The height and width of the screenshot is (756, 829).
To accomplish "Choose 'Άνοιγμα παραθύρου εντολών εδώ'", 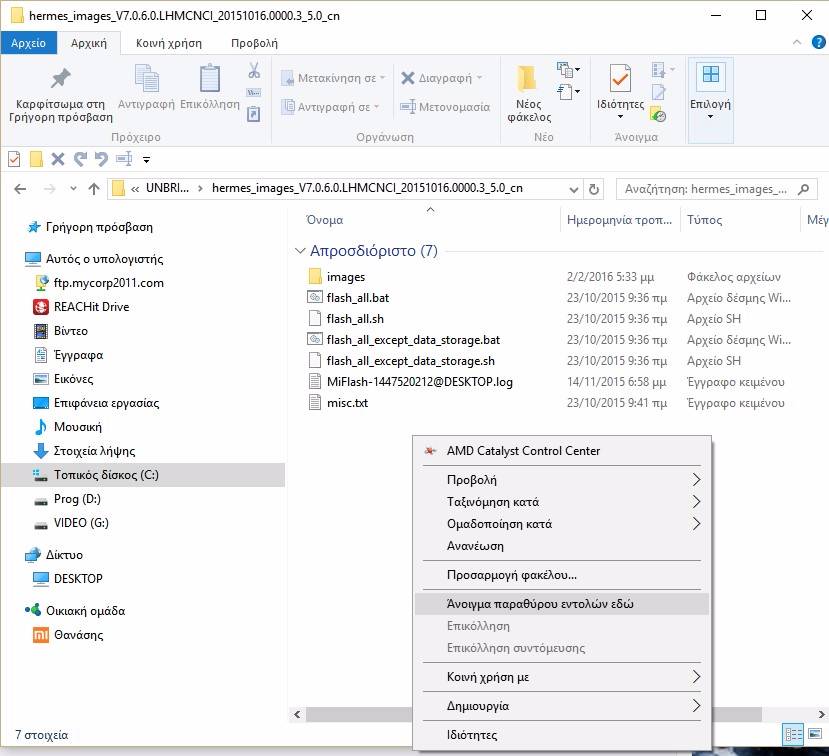I will 540,604.
